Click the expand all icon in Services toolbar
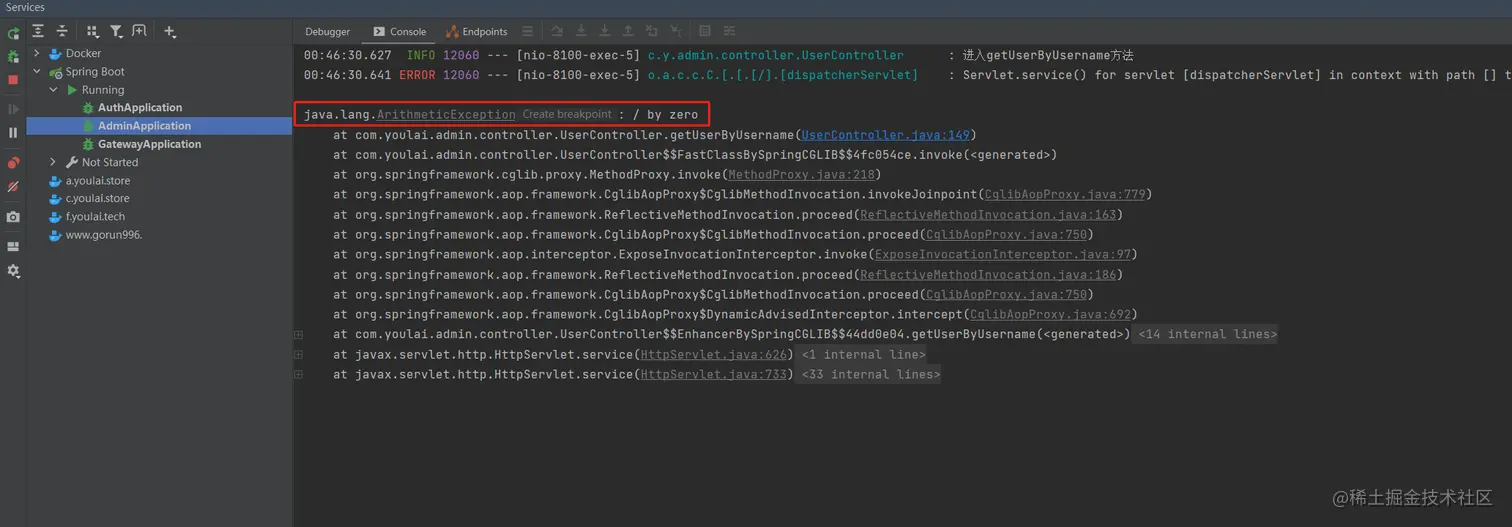The image size is (1512, 527). [x=38, y=32]
